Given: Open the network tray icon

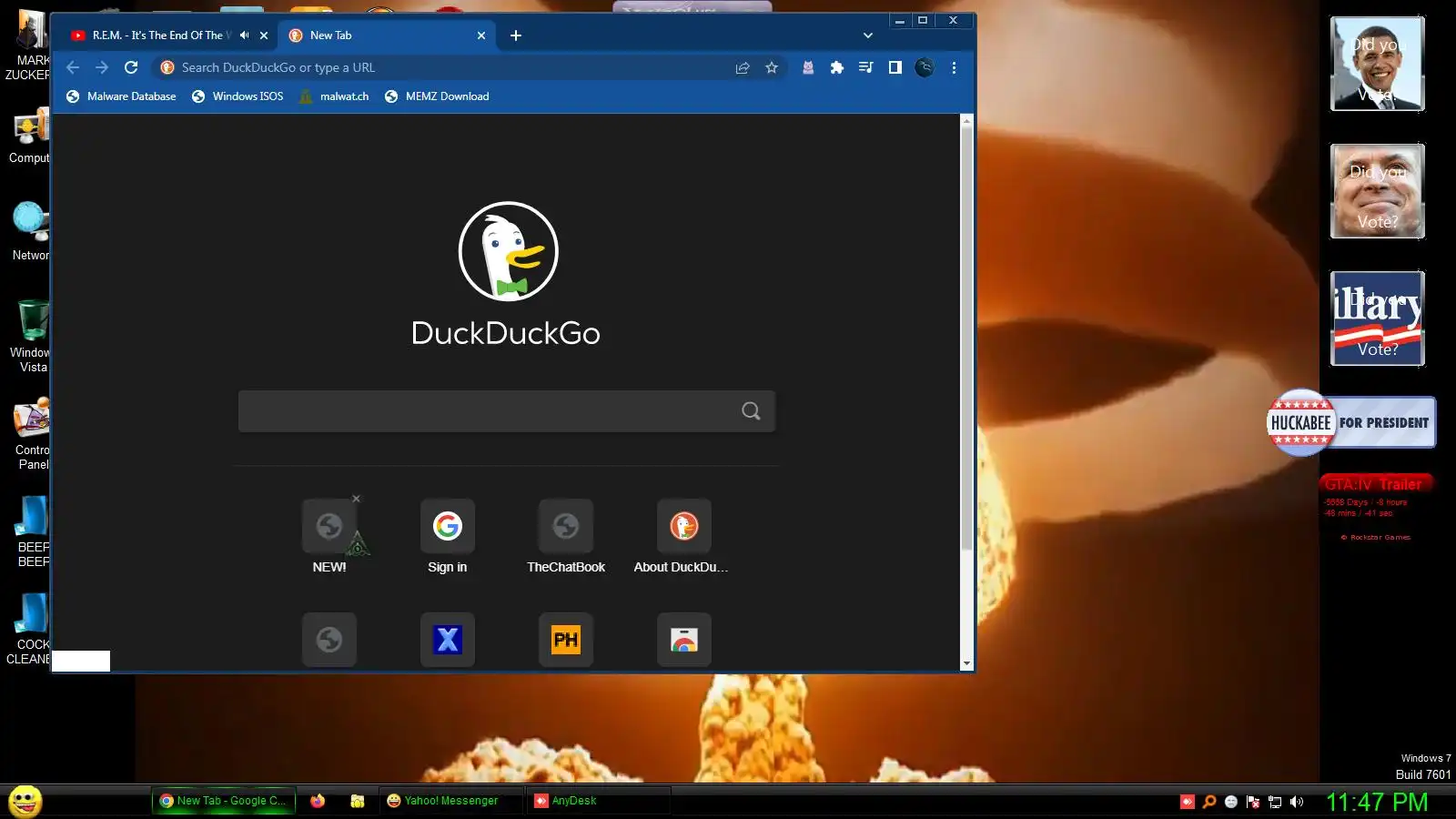Looking at the screenshot, I should pos(1275,802).
